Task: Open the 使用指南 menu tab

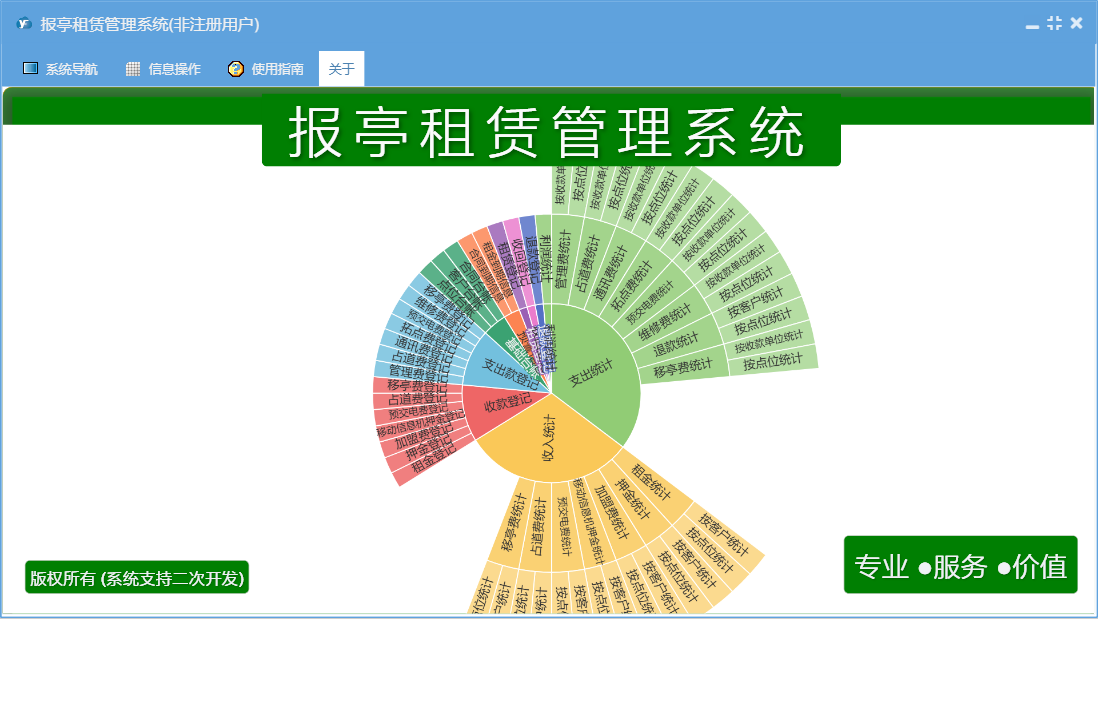Action: tap(266, 69)
